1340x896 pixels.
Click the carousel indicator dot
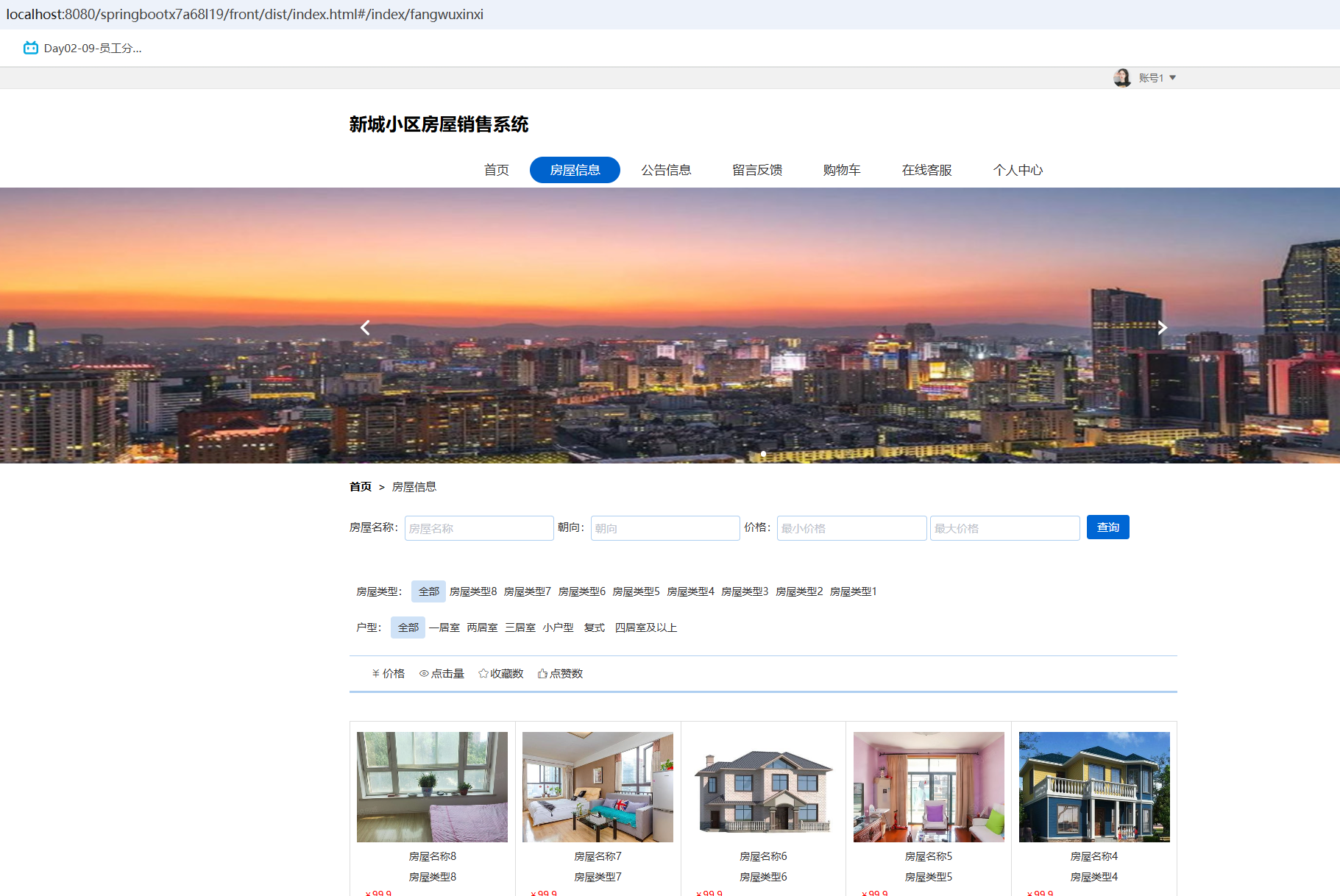tap(763, 454)
